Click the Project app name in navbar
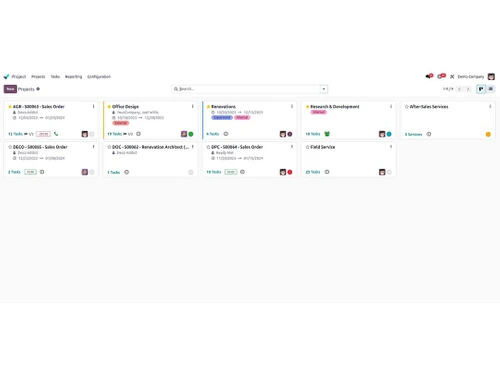500x375 pixels. (x=19, y=77)
